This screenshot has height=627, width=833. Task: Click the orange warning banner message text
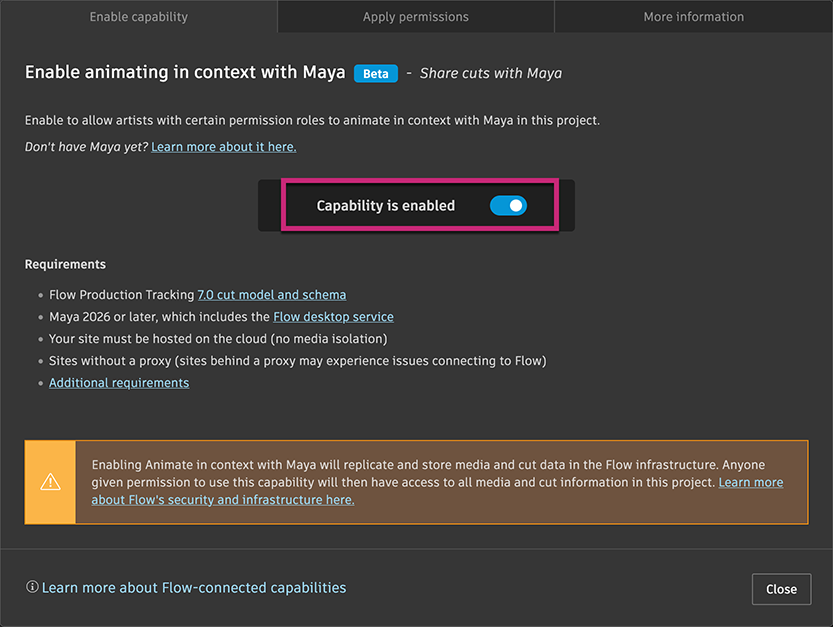tap(400, 474)
